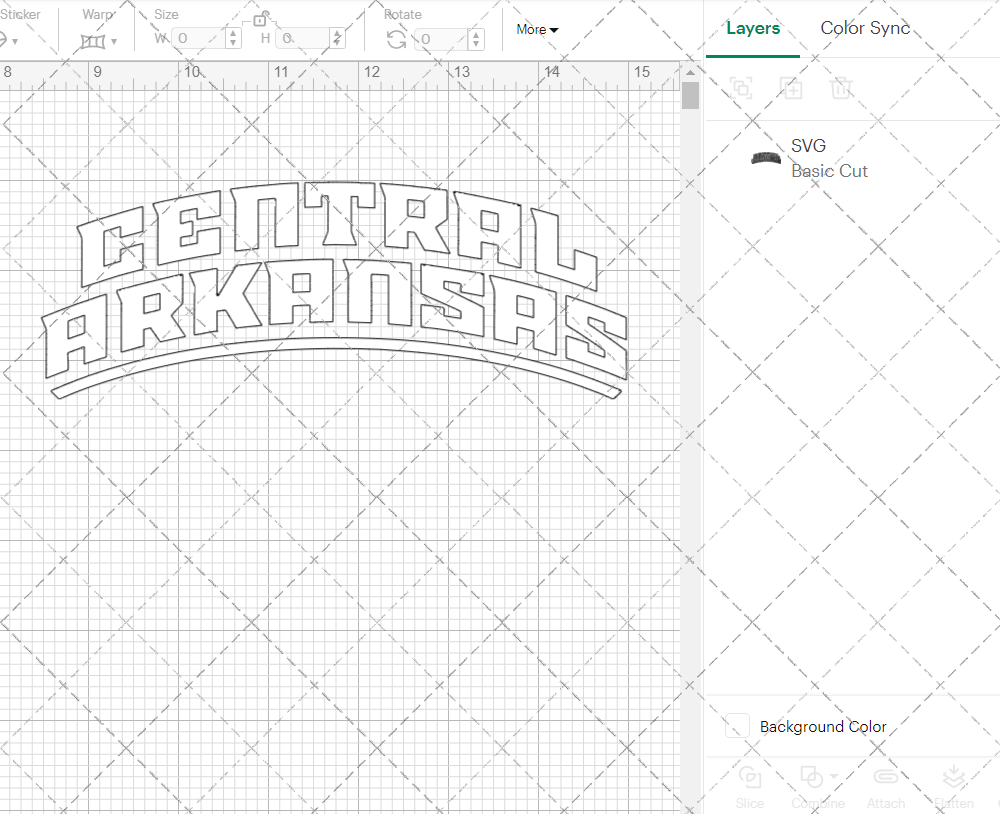Click the Basic Cut layer label

(x=830, y=171)
